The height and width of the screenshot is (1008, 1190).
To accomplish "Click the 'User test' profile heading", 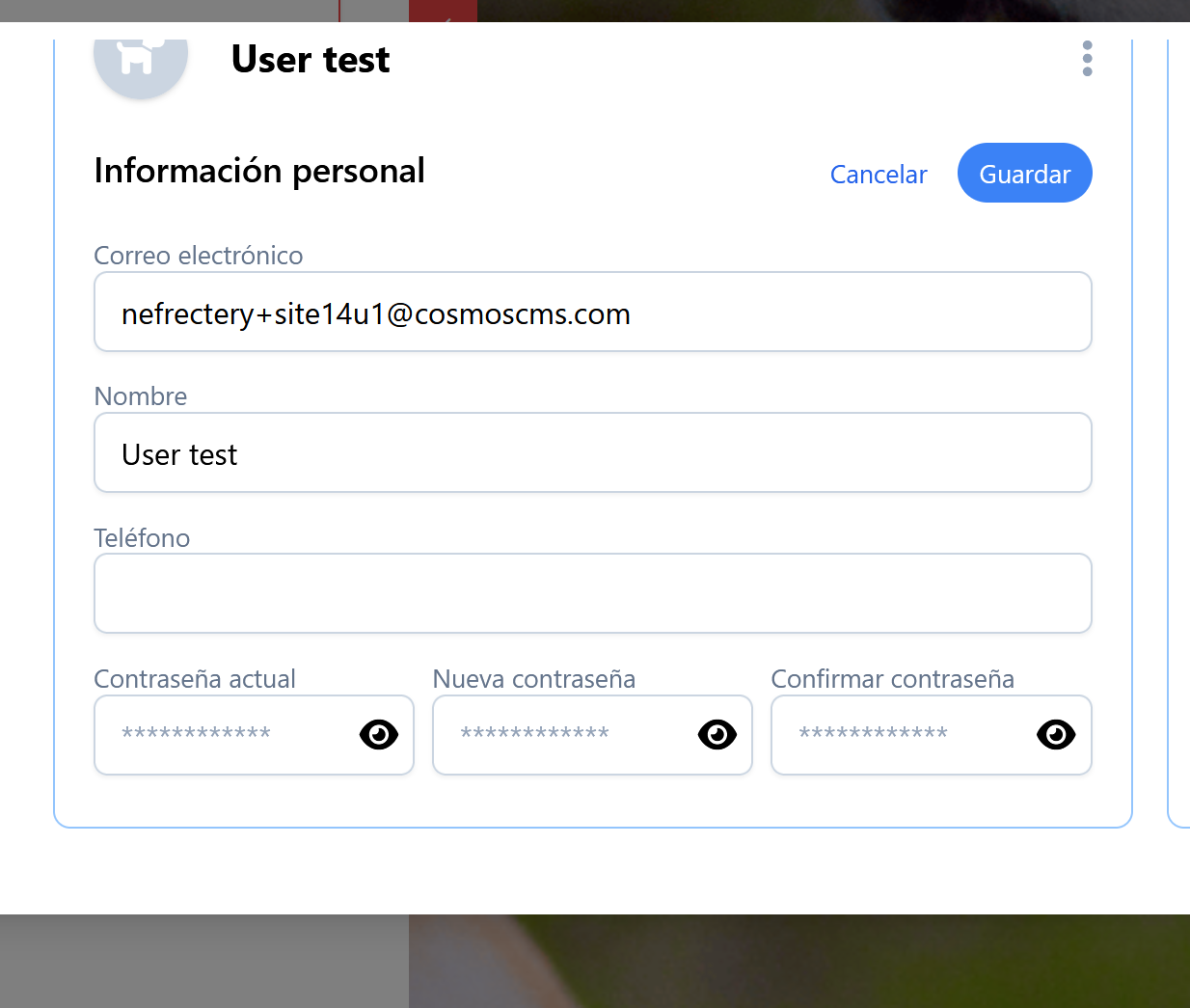I will [311, 60].
